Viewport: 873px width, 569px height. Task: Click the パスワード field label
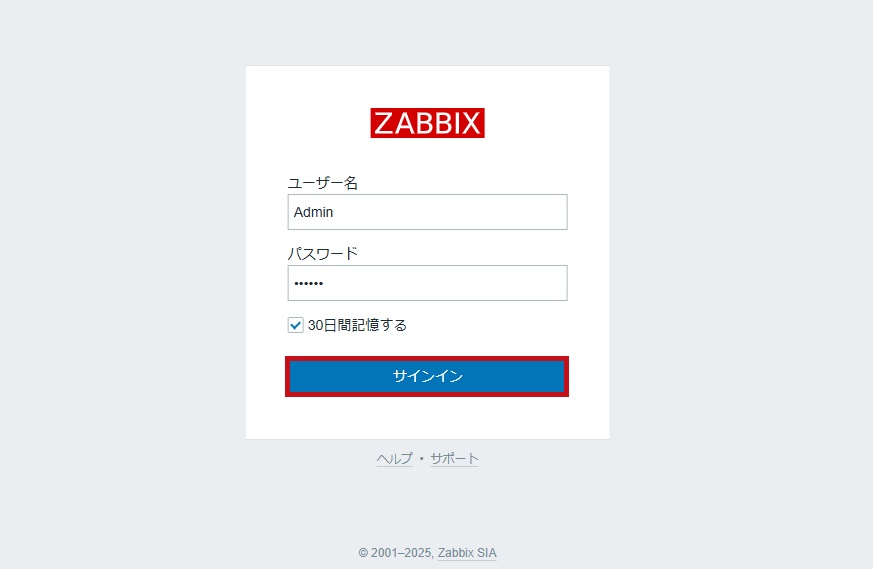click(322, 254)
